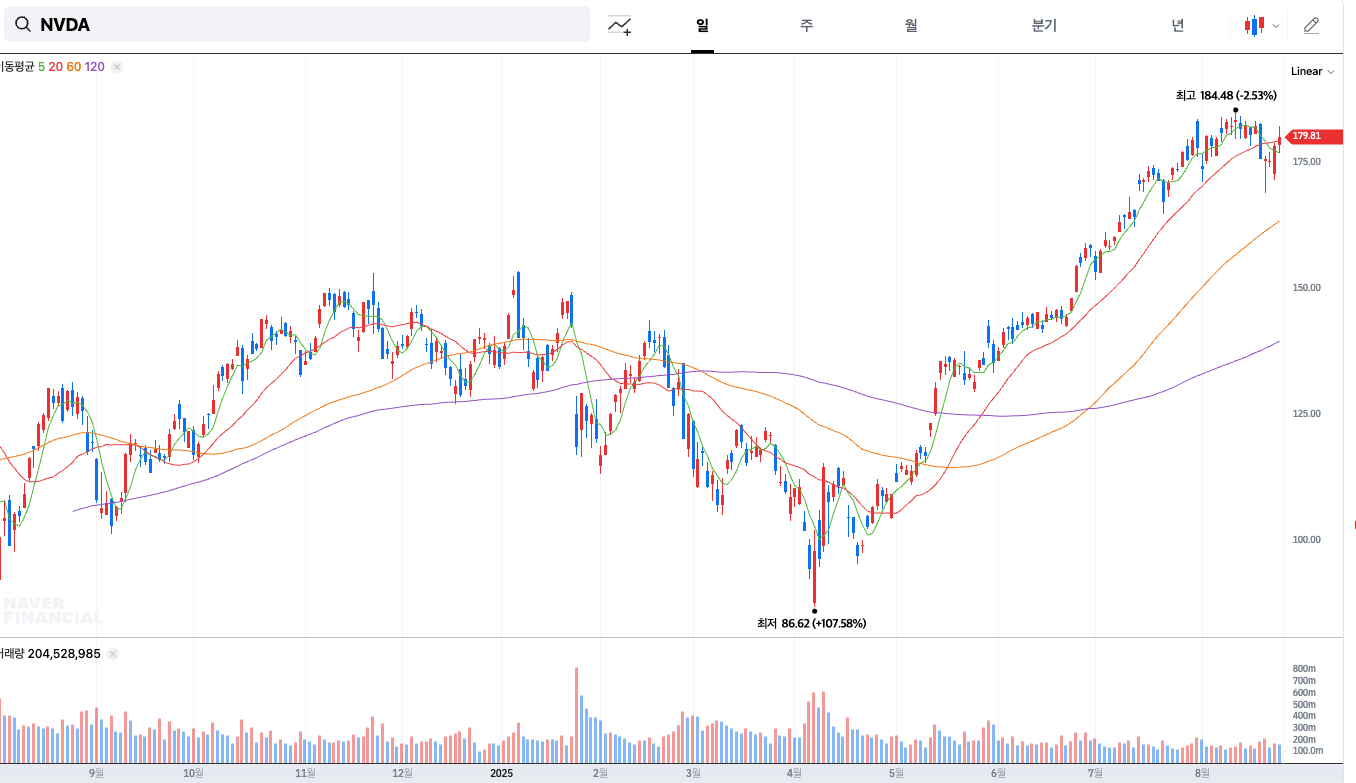
Task: Click the volume value 204,528,985
Action: pos(64,653)
